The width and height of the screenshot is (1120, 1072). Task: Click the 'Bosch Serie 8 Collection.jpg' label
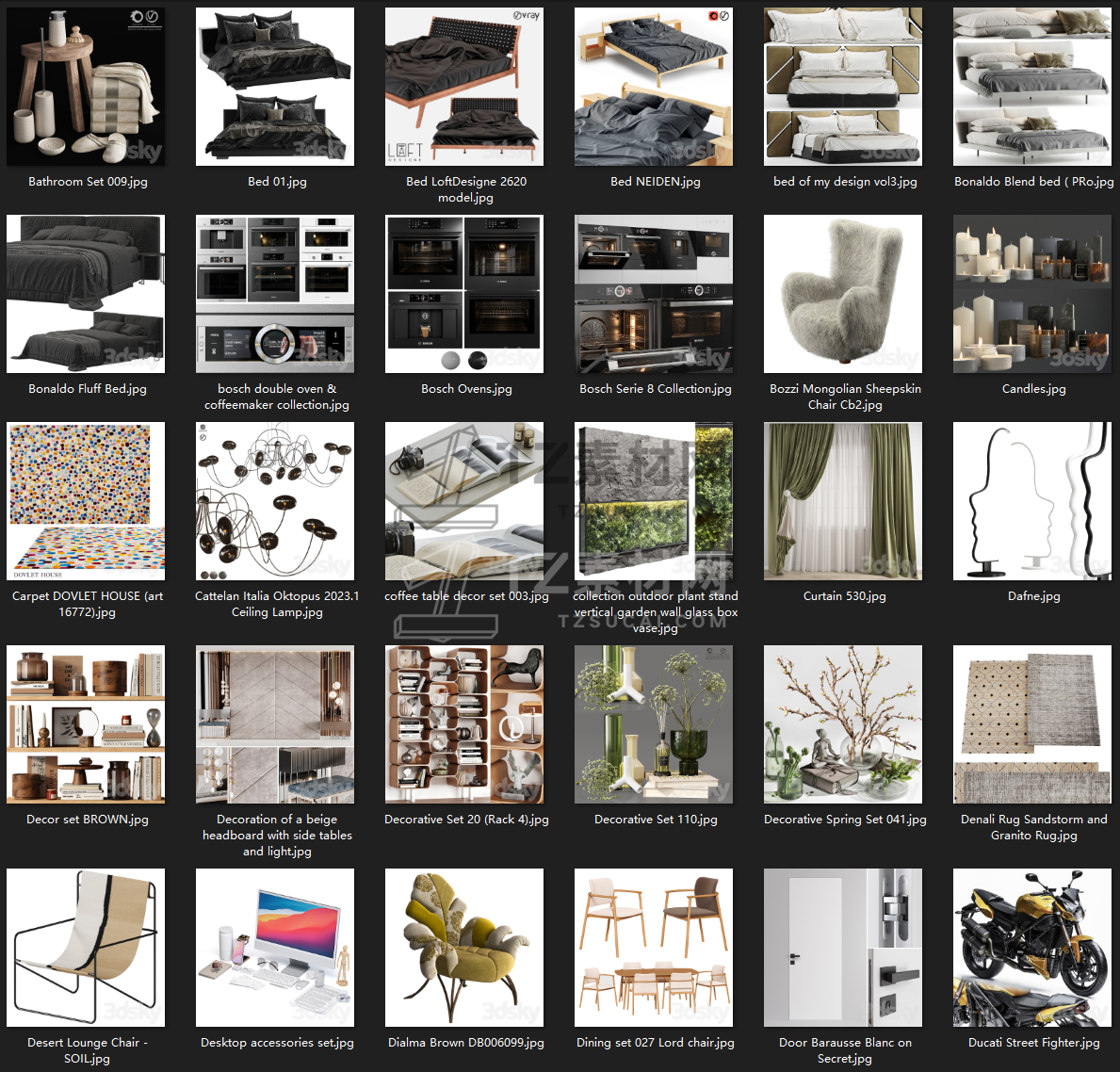655,388
